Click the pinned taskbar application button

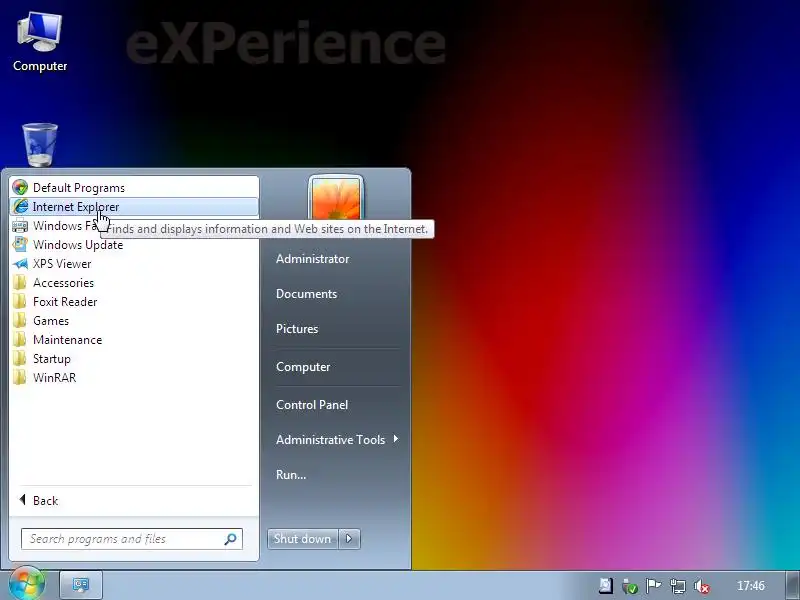click(x=81, y=585)
